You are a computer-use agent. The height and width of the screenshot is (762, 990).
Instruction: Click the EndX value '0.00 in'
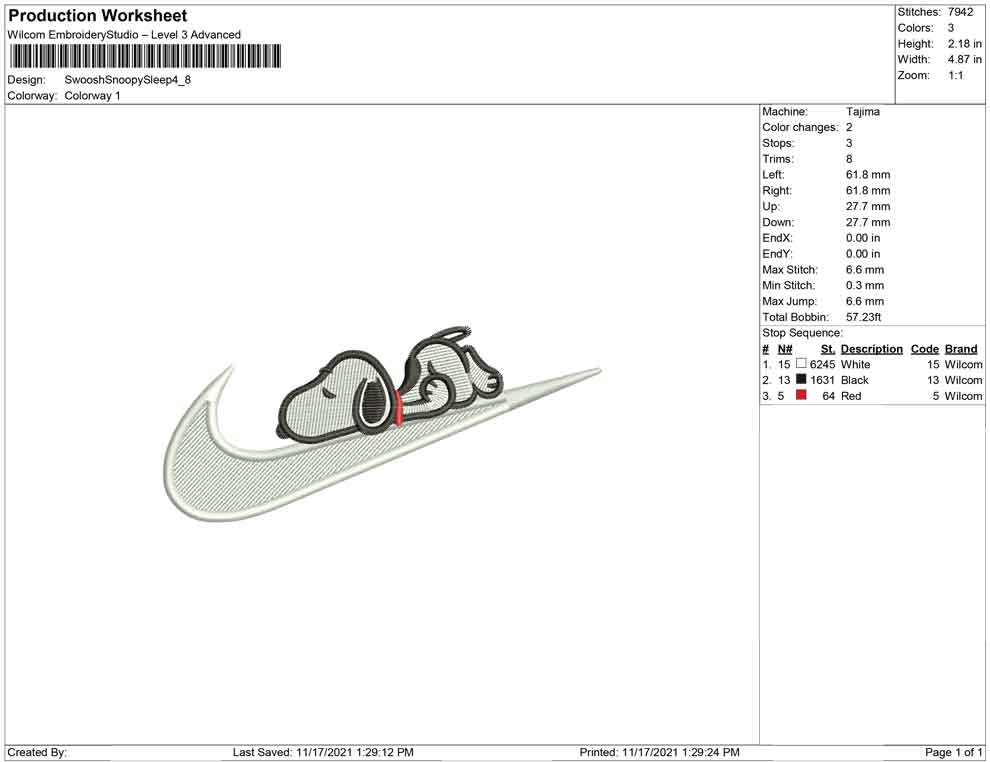[x=863, y=238]
